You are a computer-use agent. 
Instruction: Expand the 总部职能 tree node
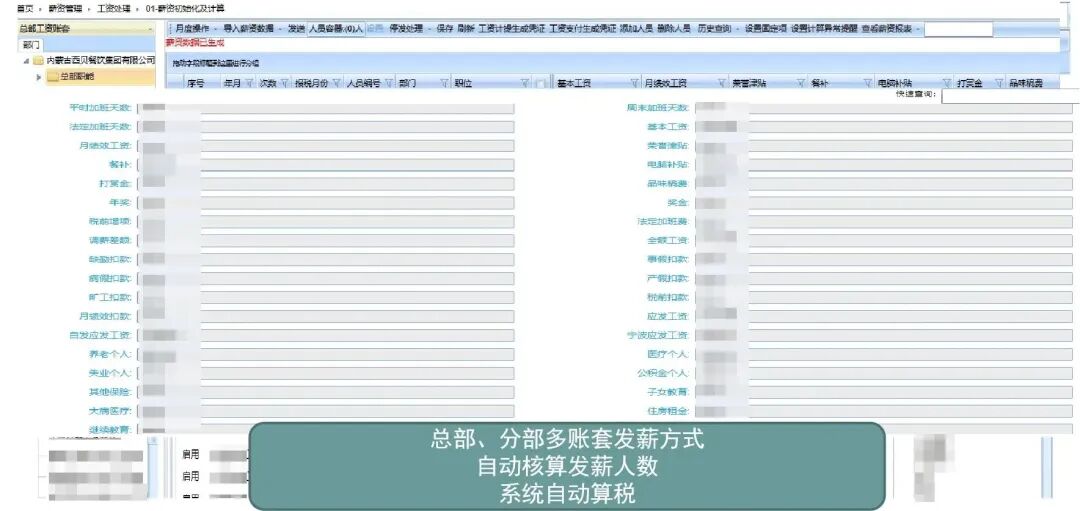click(39, 77)
